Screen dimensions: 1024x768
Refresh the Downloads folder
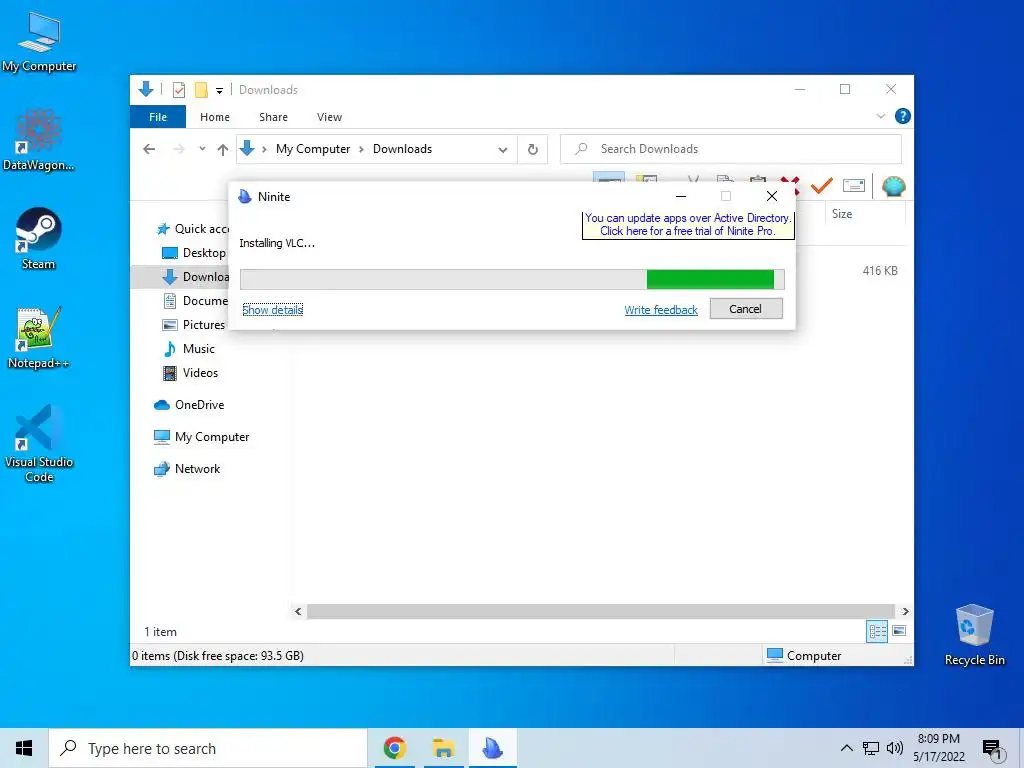533,150
